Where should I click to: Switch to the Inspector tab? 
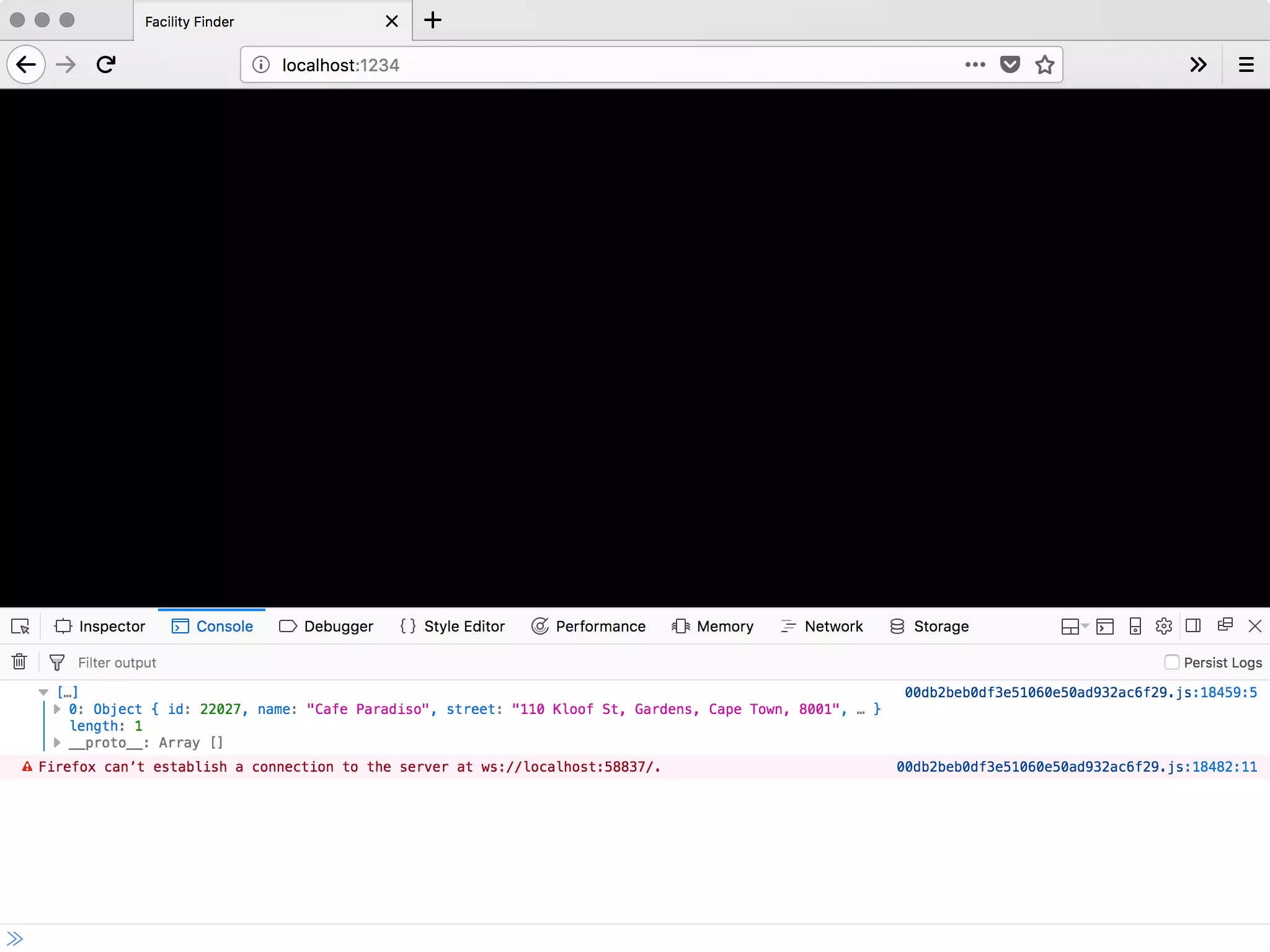click(x=100, y=627)
